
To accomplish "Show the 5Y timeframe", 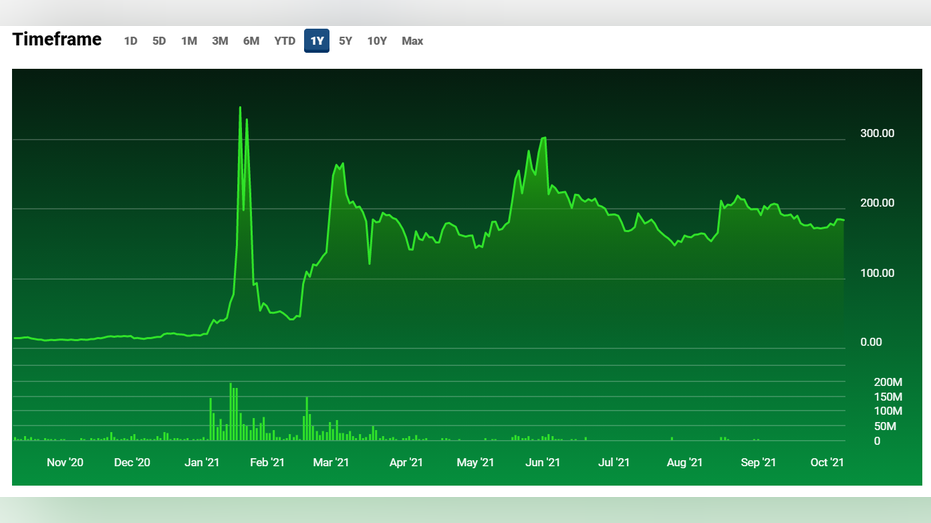I will pos(346,41).
